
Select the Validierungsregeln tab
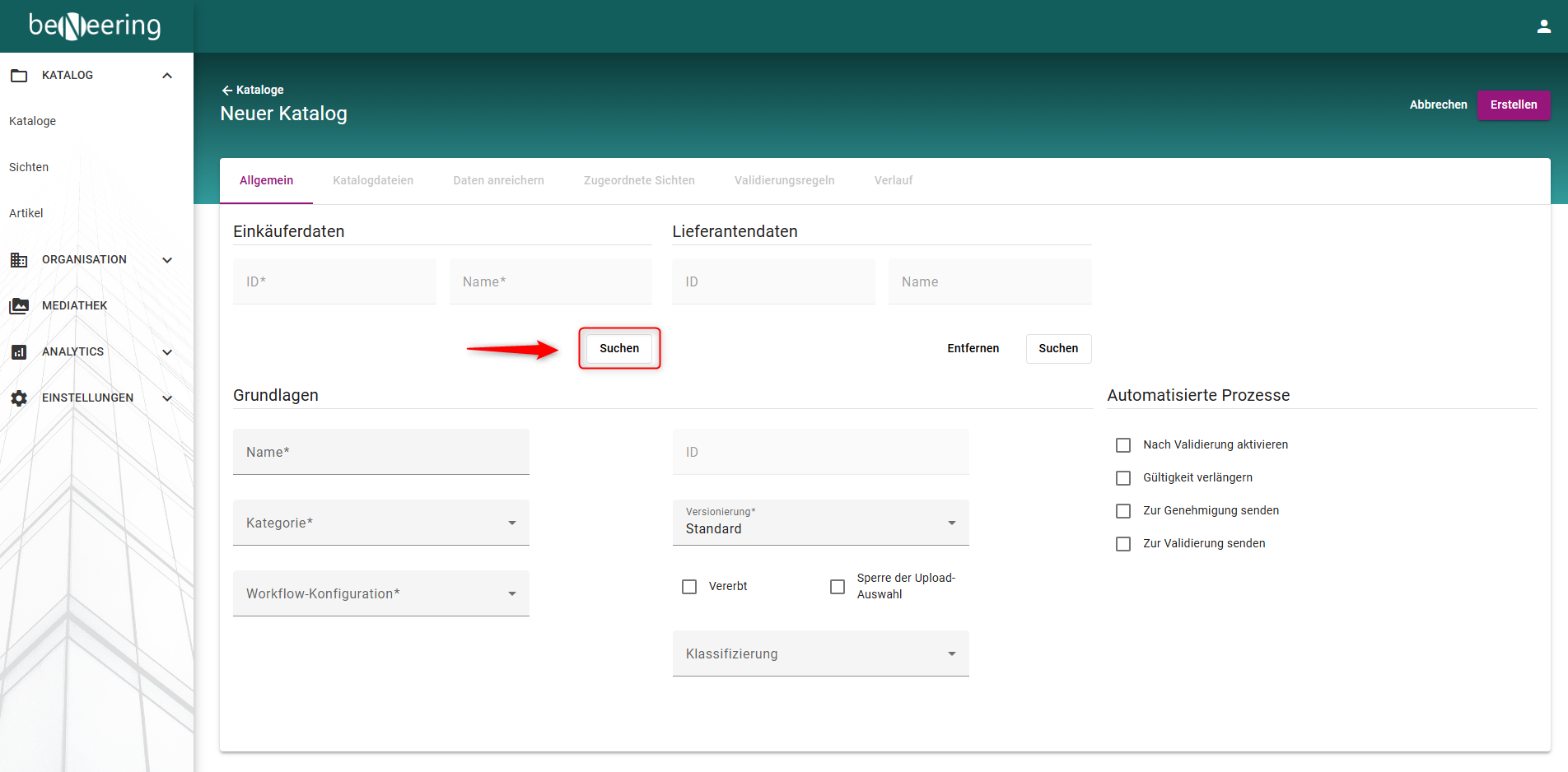click(784, 180)
